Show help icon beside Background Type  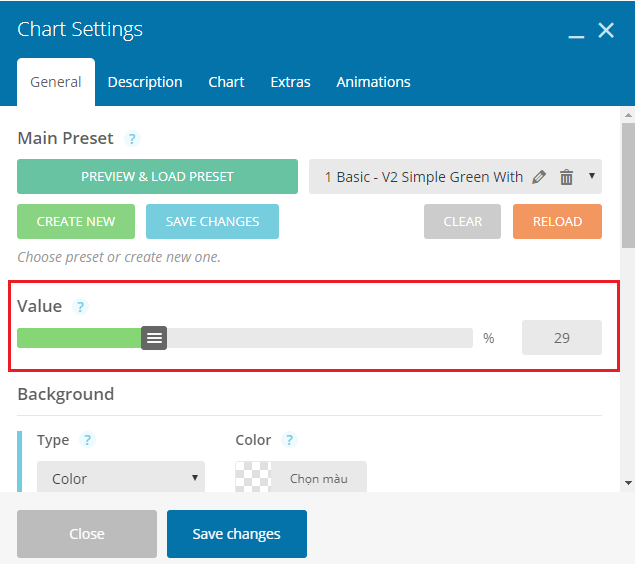(87, 440)
